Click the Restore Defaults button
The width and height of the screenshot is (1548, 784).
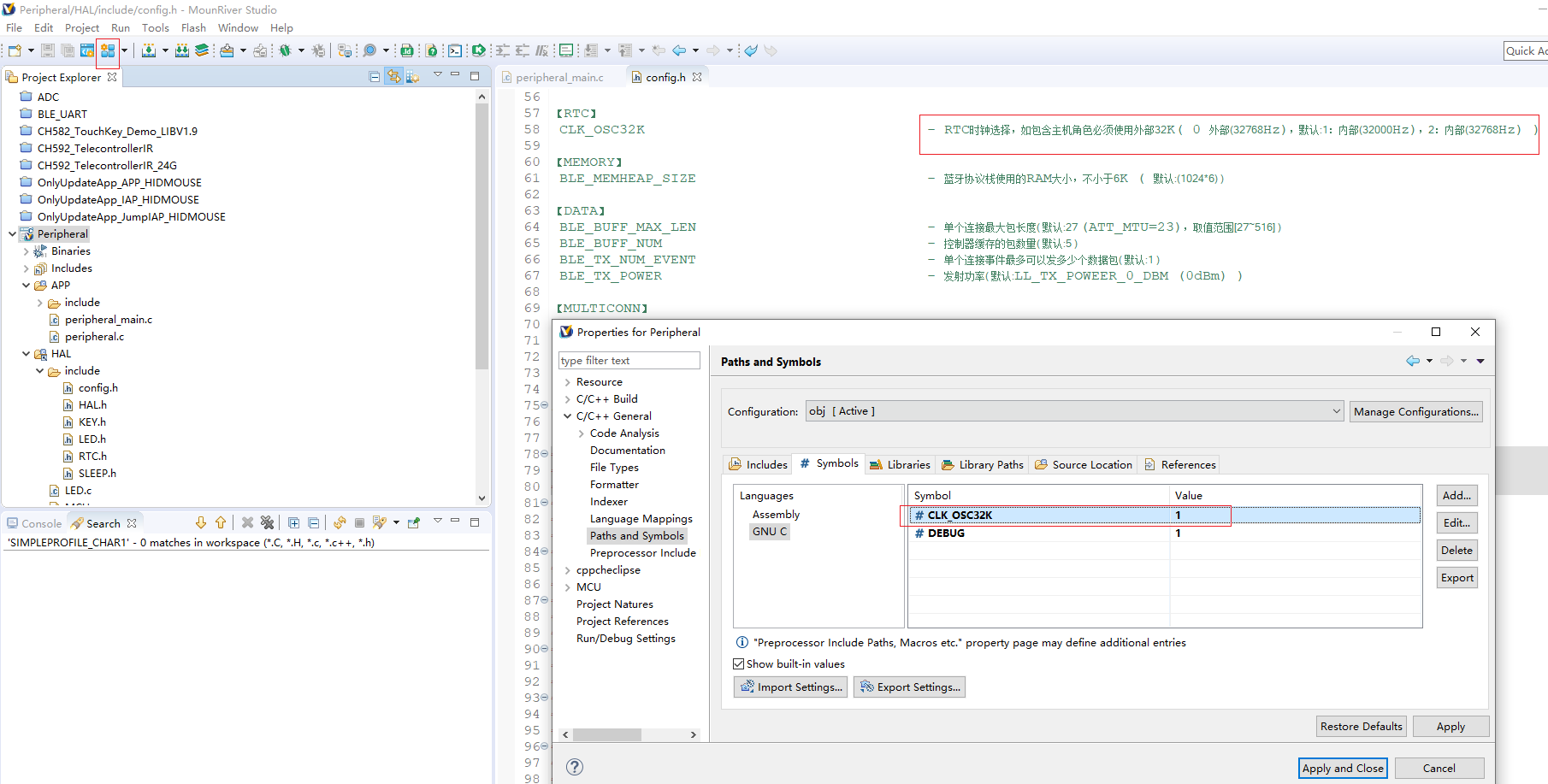tap(1361, 726)
